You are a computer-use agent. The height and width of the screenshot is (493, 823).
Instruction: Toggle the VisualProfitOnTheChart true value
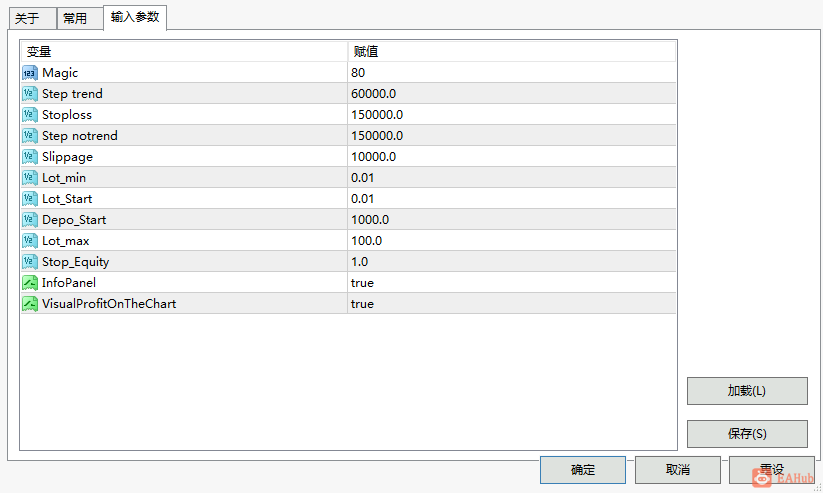362,304
